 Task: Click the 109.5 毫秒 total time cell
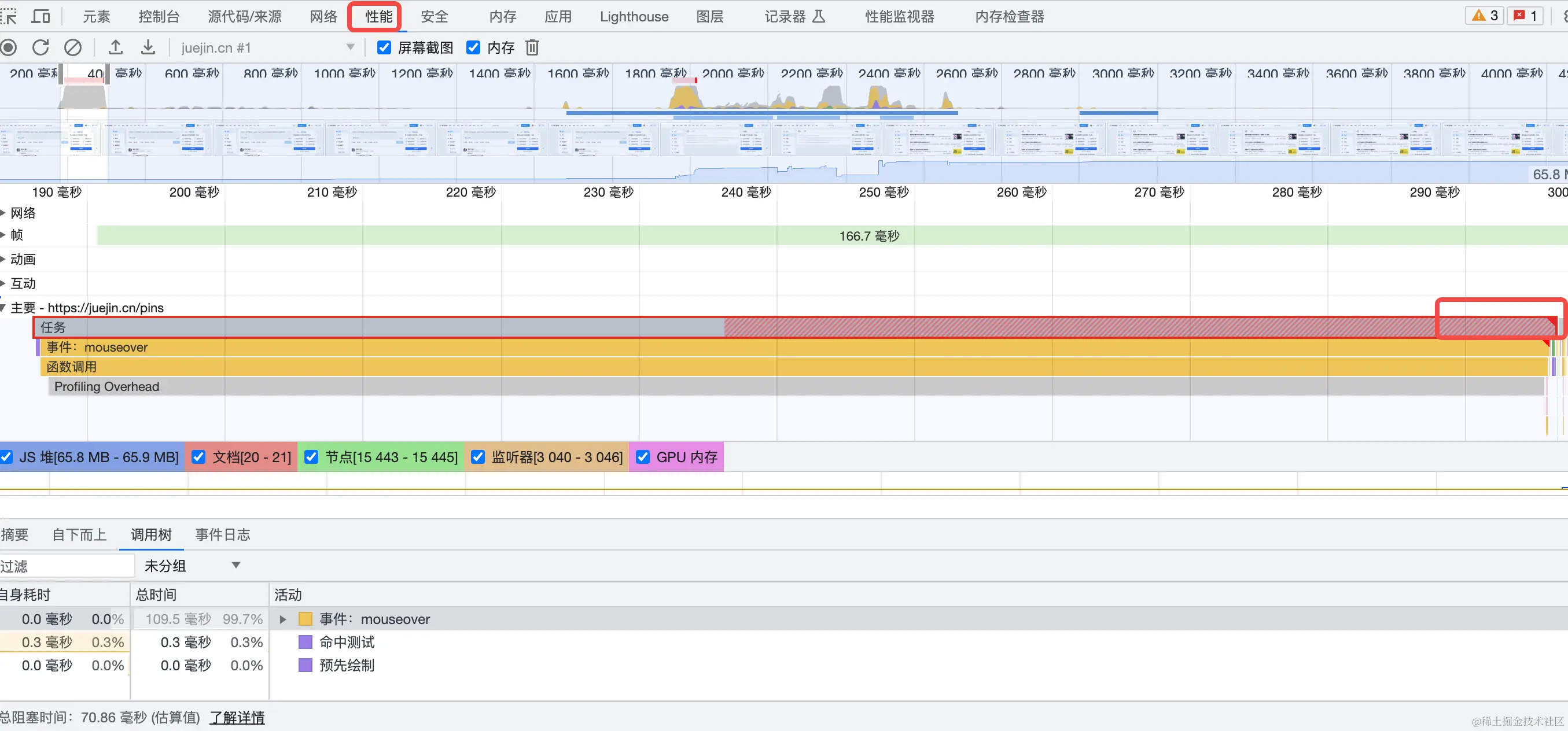200,619
